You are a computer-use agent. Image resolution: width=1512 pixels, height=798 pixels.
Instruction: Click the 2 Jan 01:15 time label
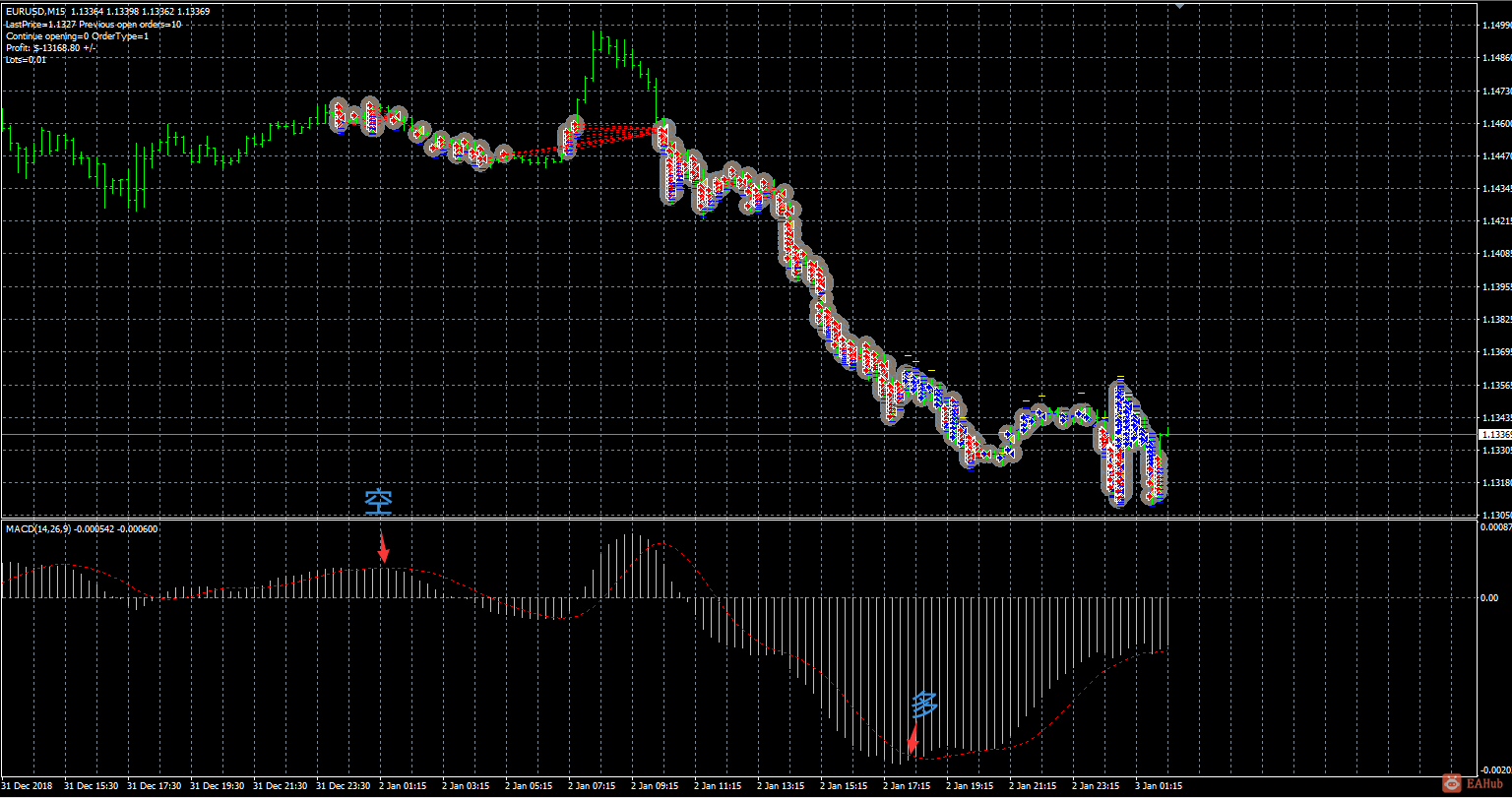(404, 786)
